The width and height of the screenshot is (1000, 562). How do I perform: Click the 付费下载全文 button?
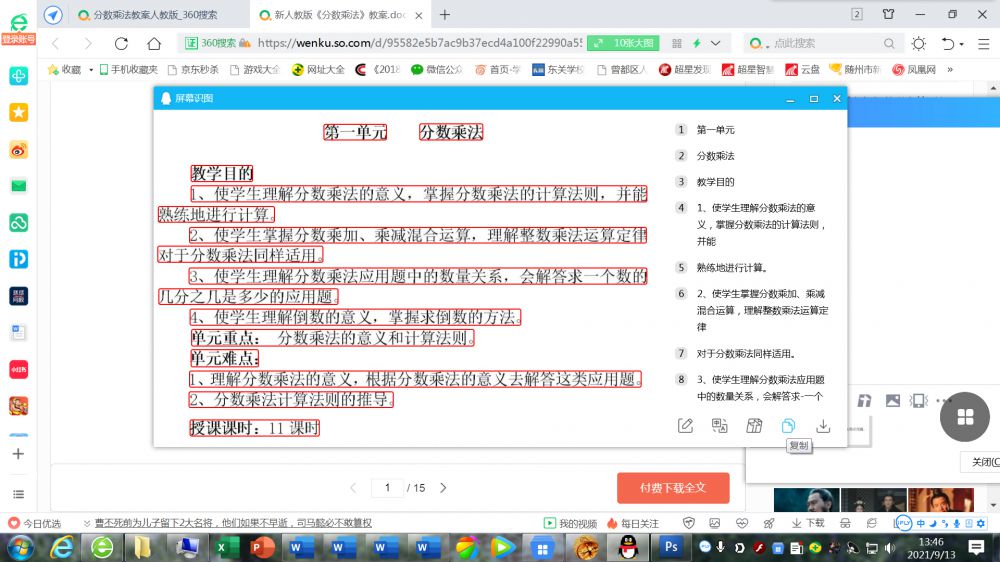coord(672,488)
